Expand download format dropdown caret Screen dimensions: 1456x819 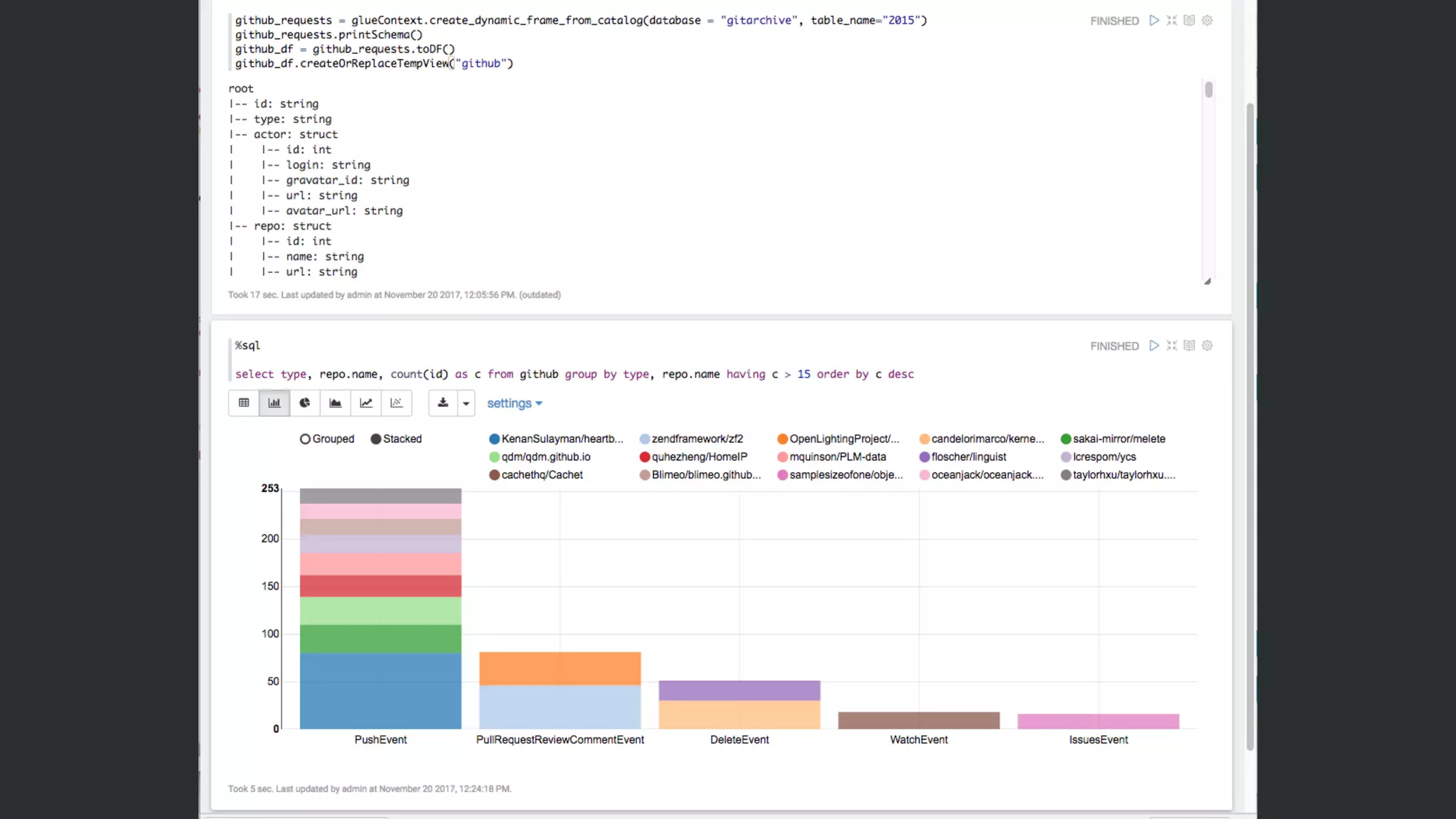[x=466, y=403]
